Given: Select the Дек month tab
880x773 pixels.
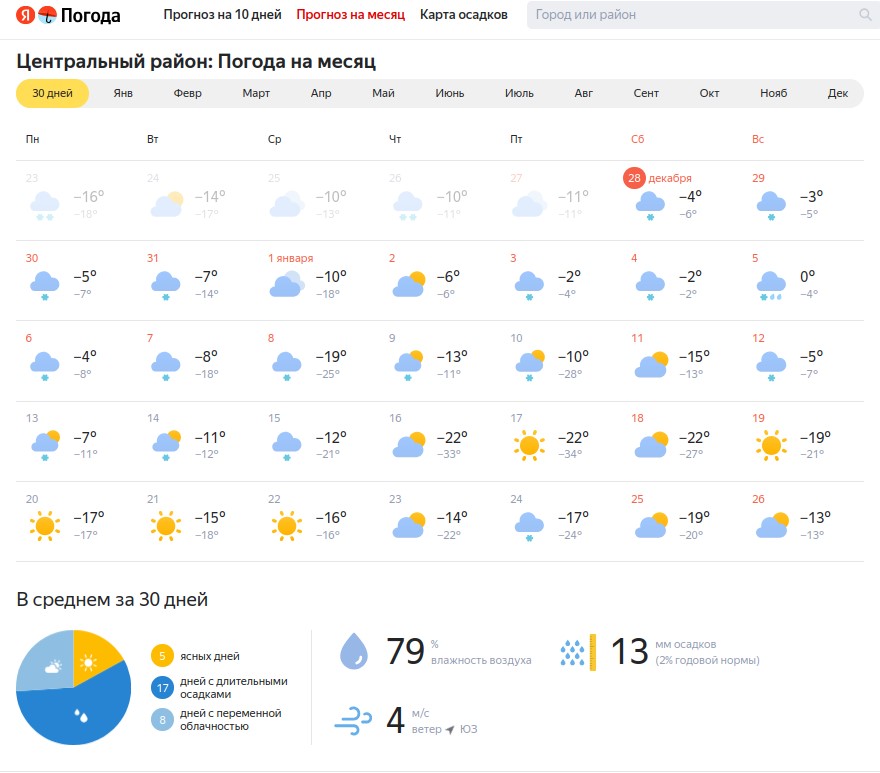Looking at the screenshot, I should point(838,93).
